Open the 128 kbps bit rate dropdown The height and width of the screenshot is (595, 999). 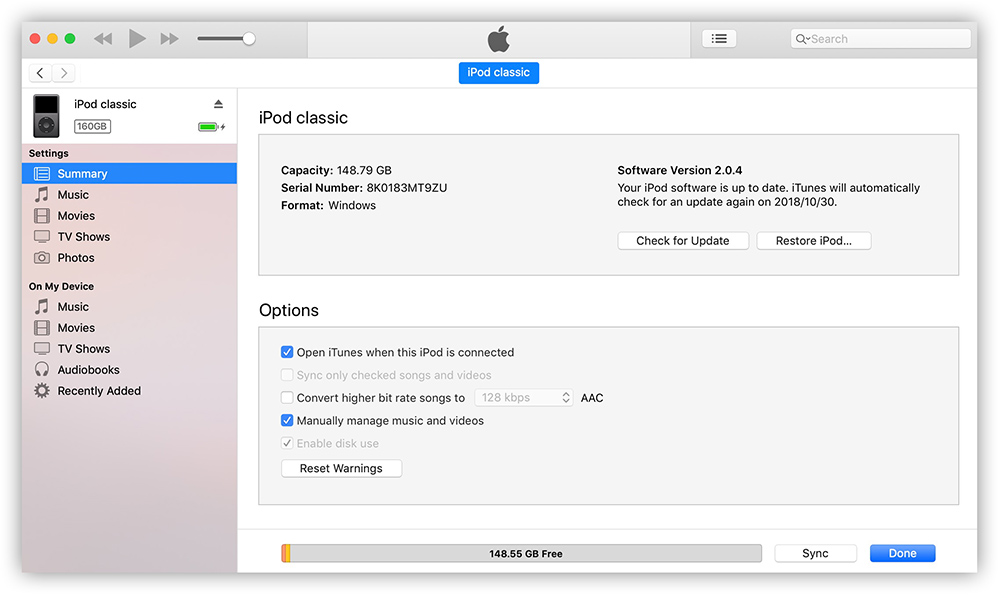[x=523, y=398]
